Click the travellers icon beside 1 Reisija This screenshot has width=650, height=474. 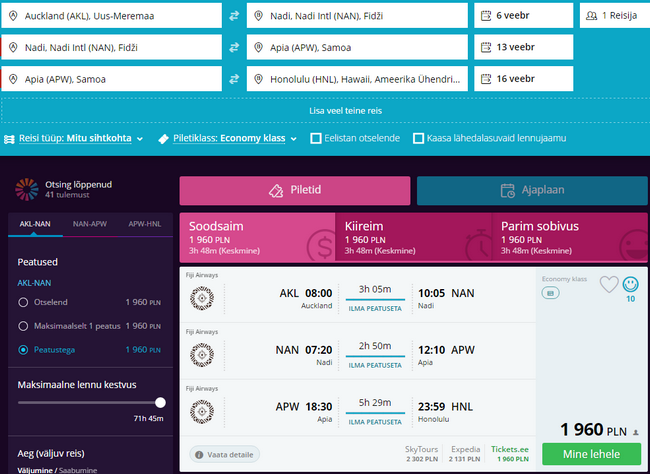pos(592,16)
